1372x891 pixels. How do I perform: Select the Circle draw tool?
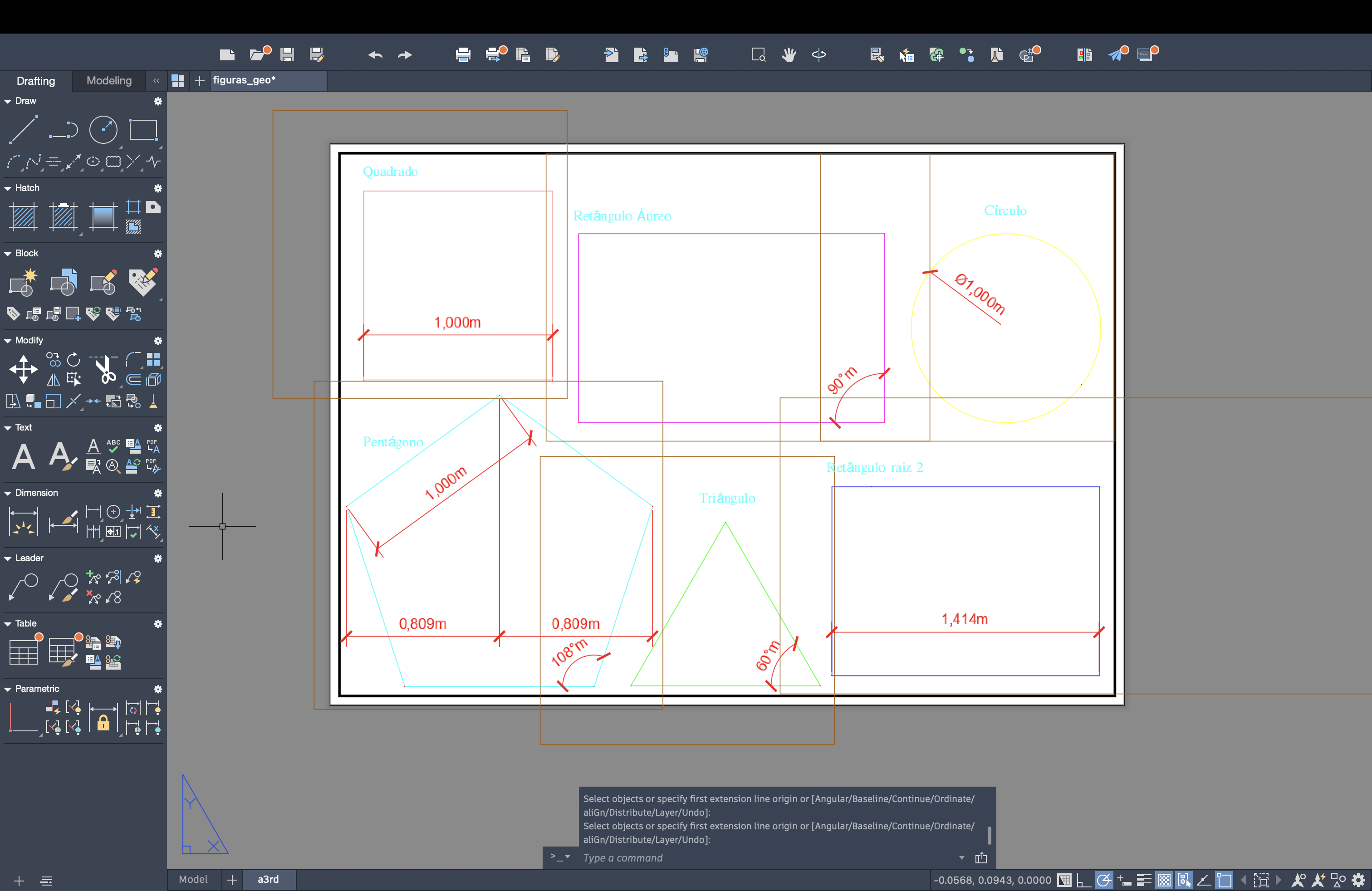(103, 129)
